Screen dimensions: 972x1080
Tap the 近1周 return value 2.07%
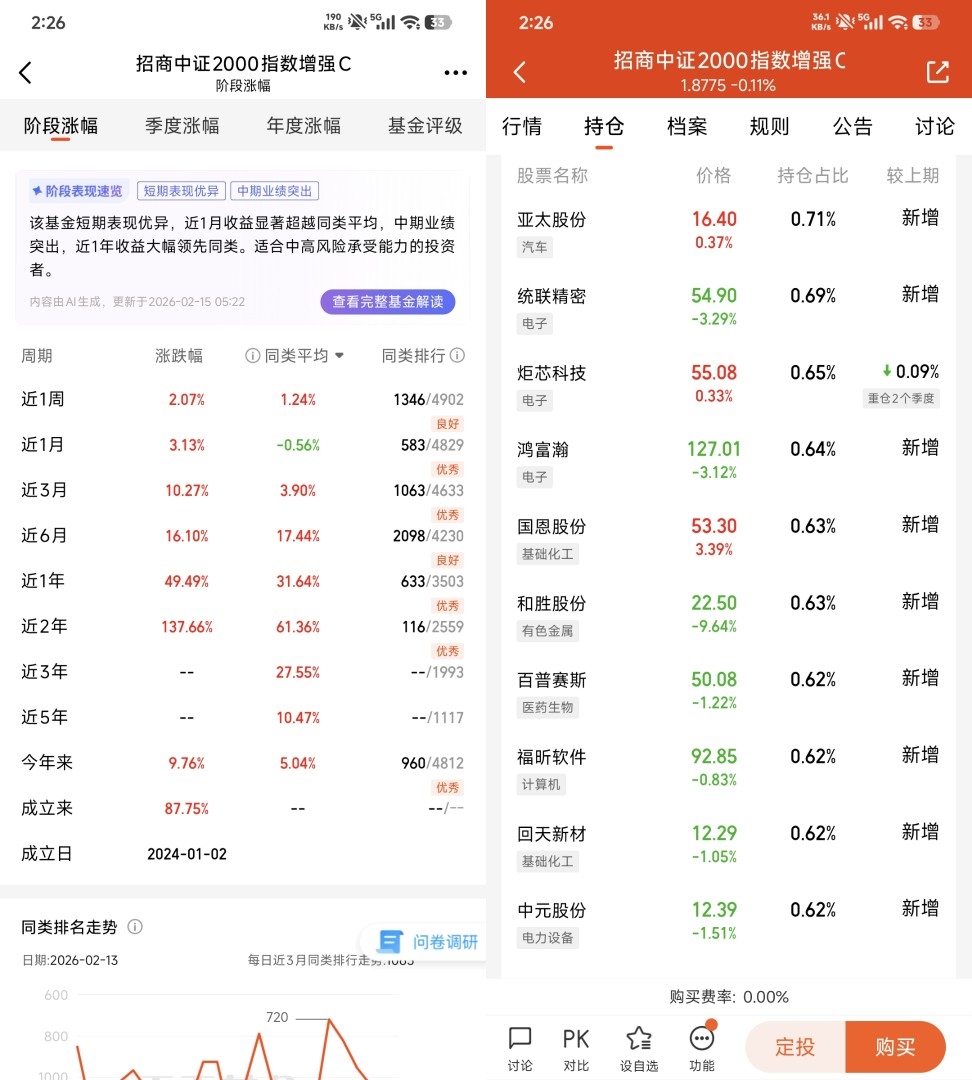(187, 399)
